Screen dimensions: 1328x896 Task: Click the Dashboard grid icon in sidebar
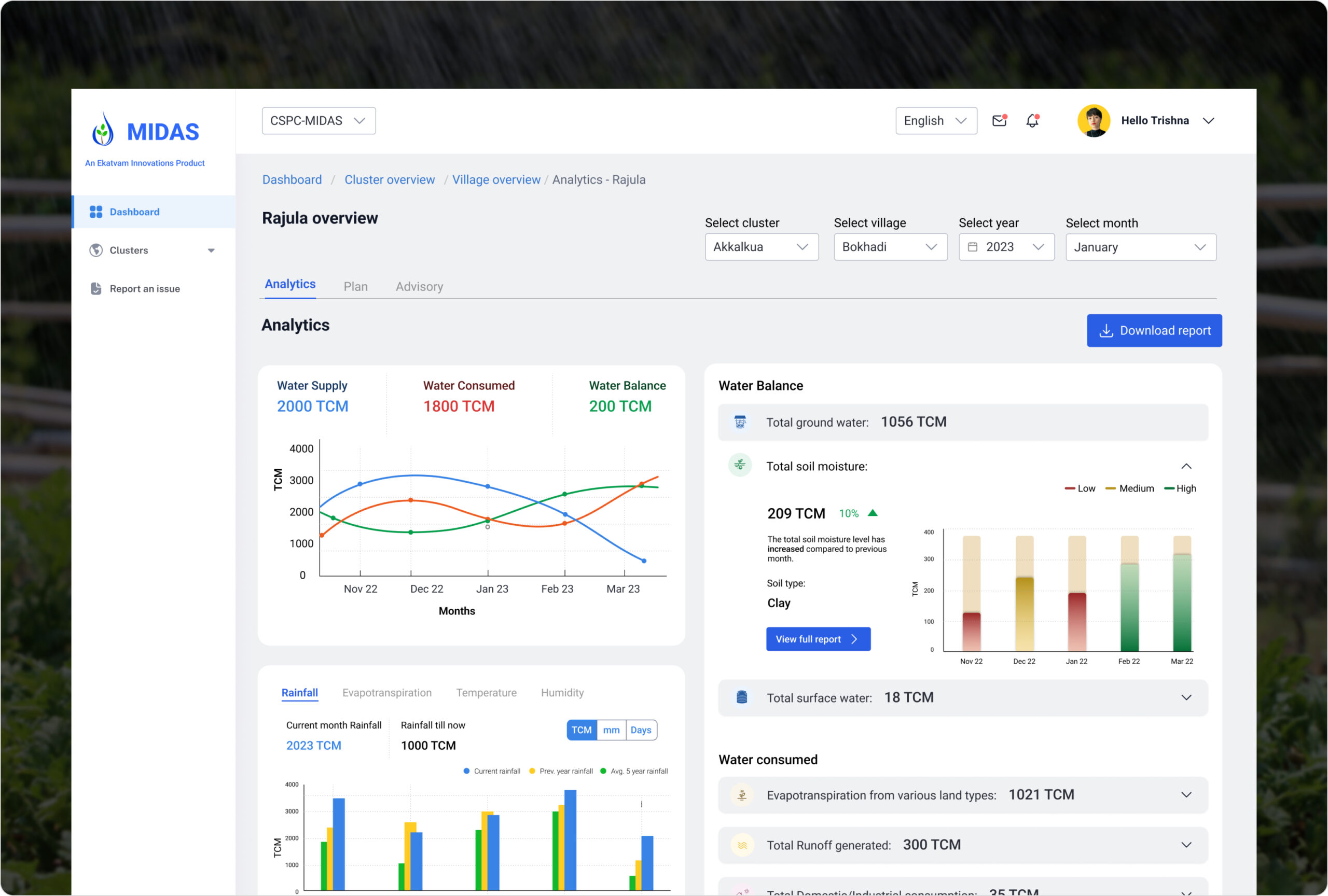click(x=96, y=212)
